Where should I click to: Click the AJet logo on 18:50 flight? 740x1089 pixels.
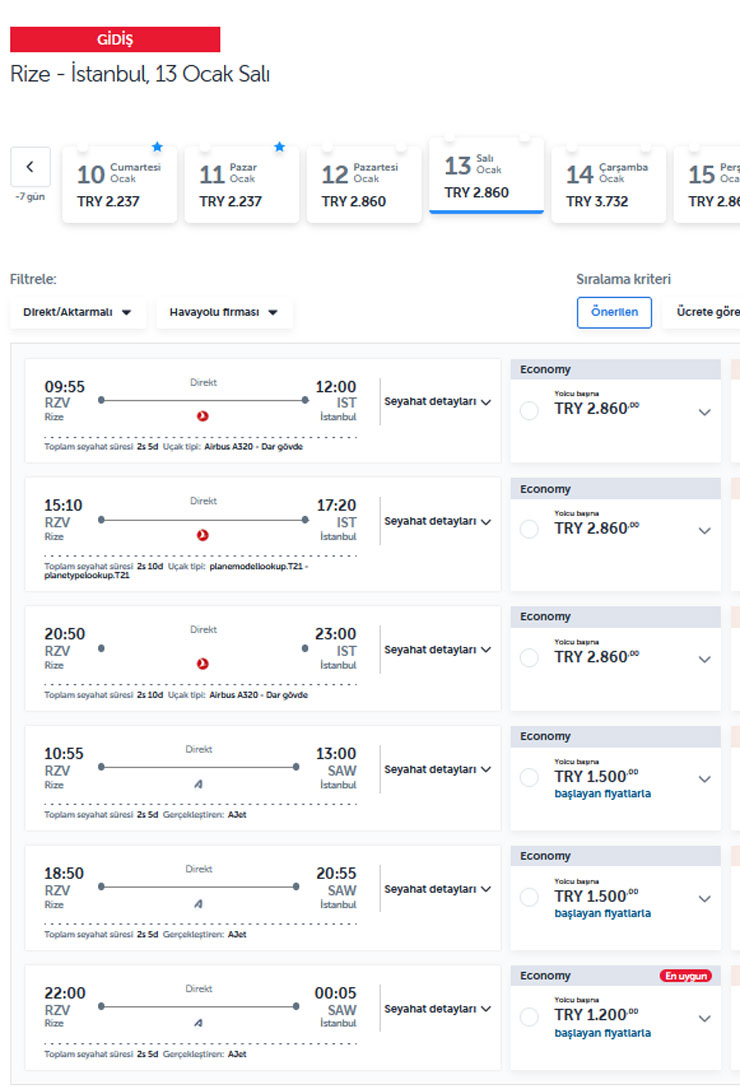tap(198, 903)
